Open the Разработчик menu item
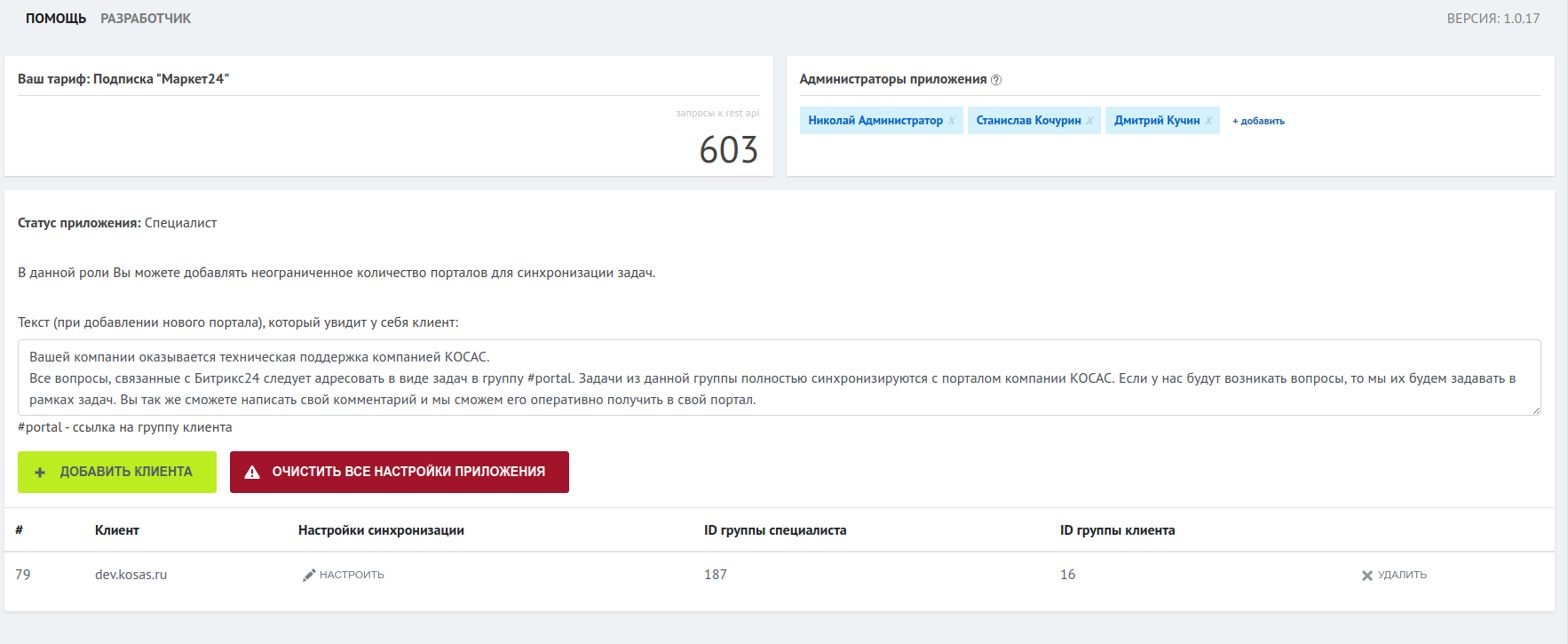Viewport: 1568px width, 644px height. click(x=146, y=19)
